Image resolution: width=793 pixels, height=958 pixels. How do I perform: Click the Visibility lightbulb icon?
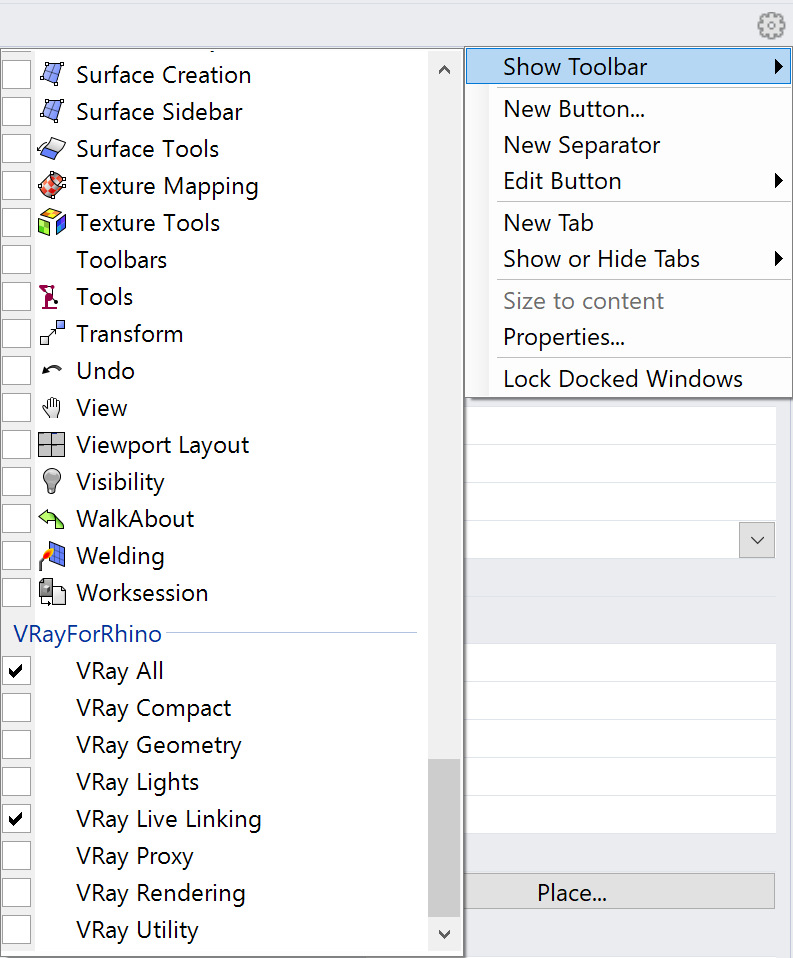(52, 481)
